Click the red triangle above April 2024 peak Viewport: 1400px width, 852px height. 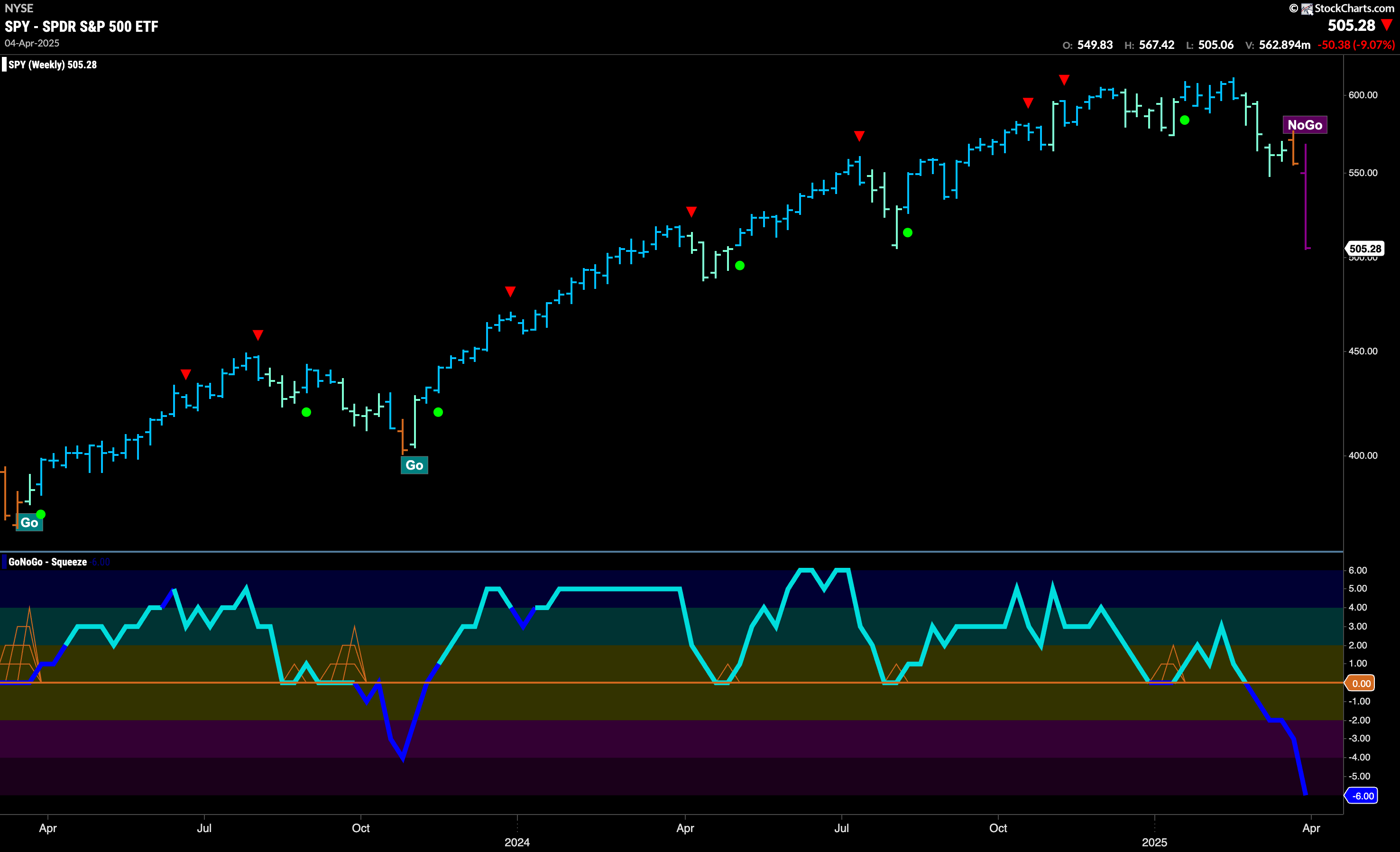pos(691,212)
